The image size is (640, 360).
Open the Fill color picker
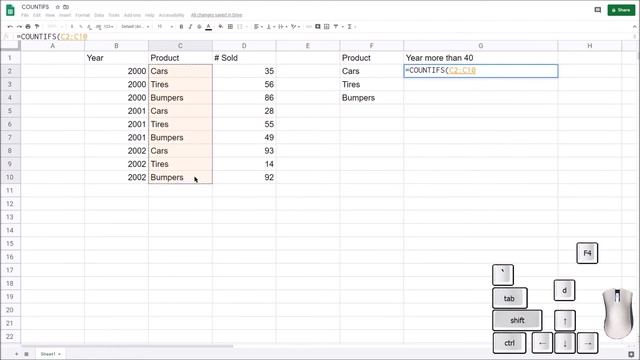pyautogui.click(x=220, y=27)
